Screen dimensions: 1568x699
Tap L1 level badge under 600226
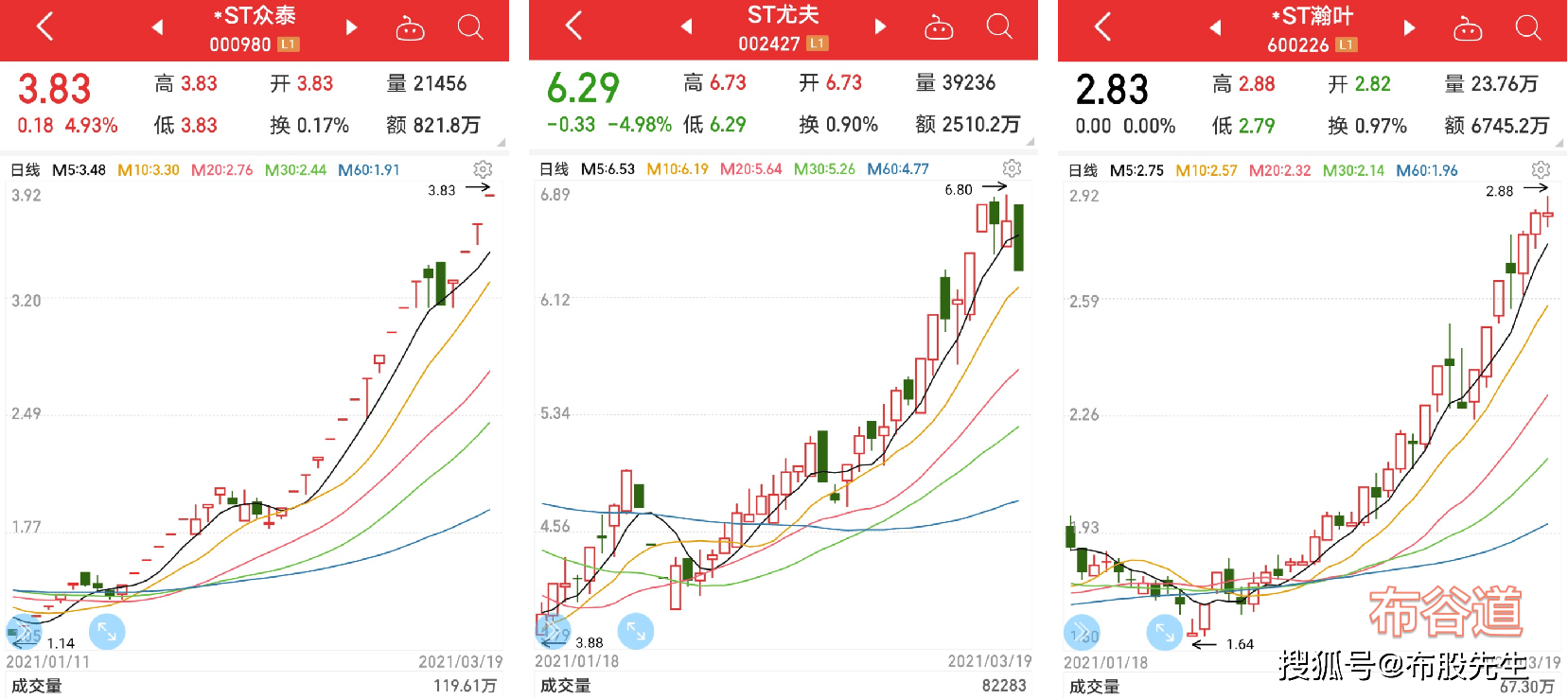(x=1347, y=44)
